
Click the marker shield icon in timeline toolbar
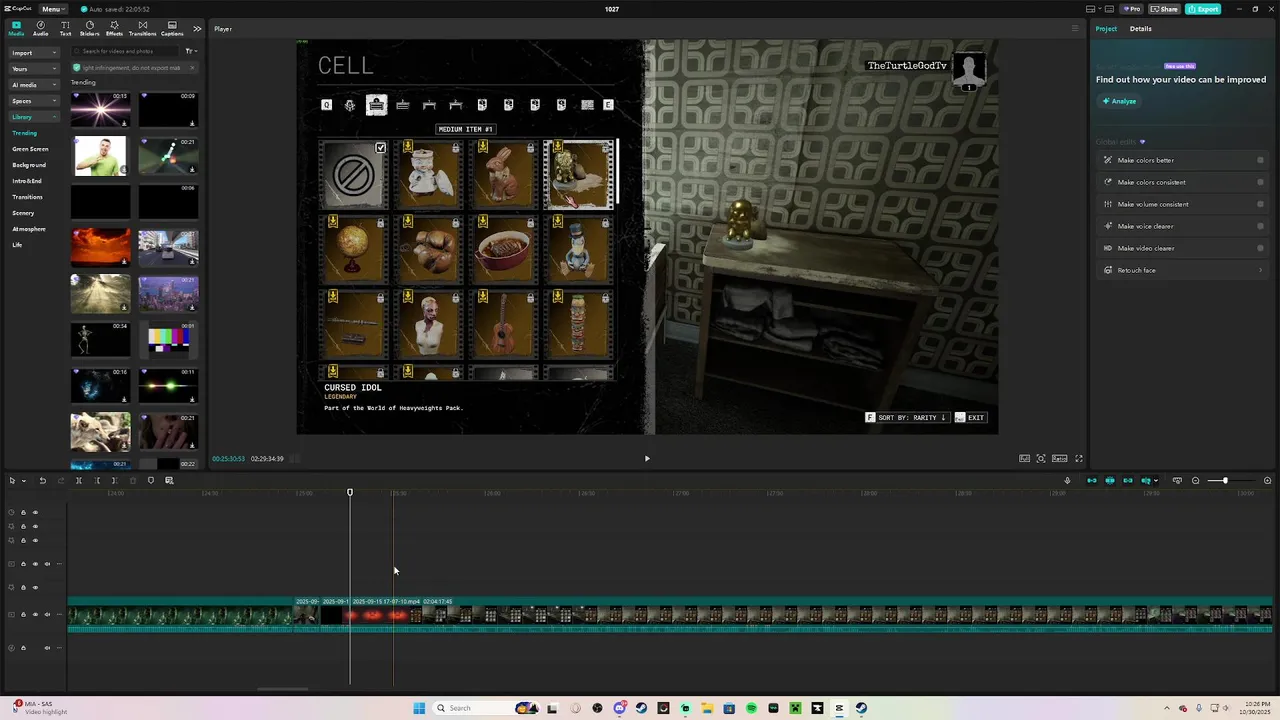(x=151, y=481)
